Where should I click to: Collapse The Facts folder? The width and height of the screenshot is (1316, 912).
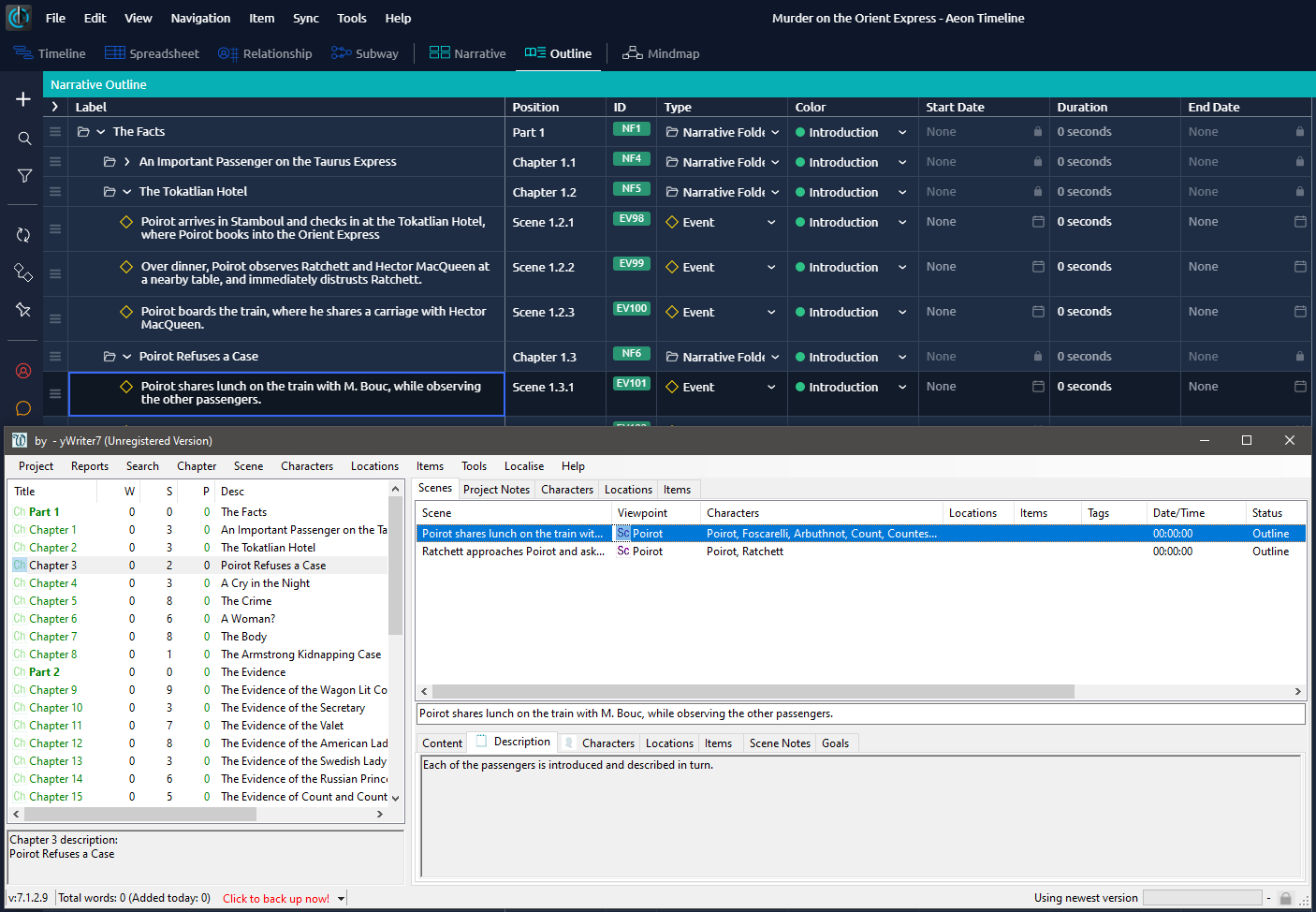pyautogui.click(x=100, y=132)
